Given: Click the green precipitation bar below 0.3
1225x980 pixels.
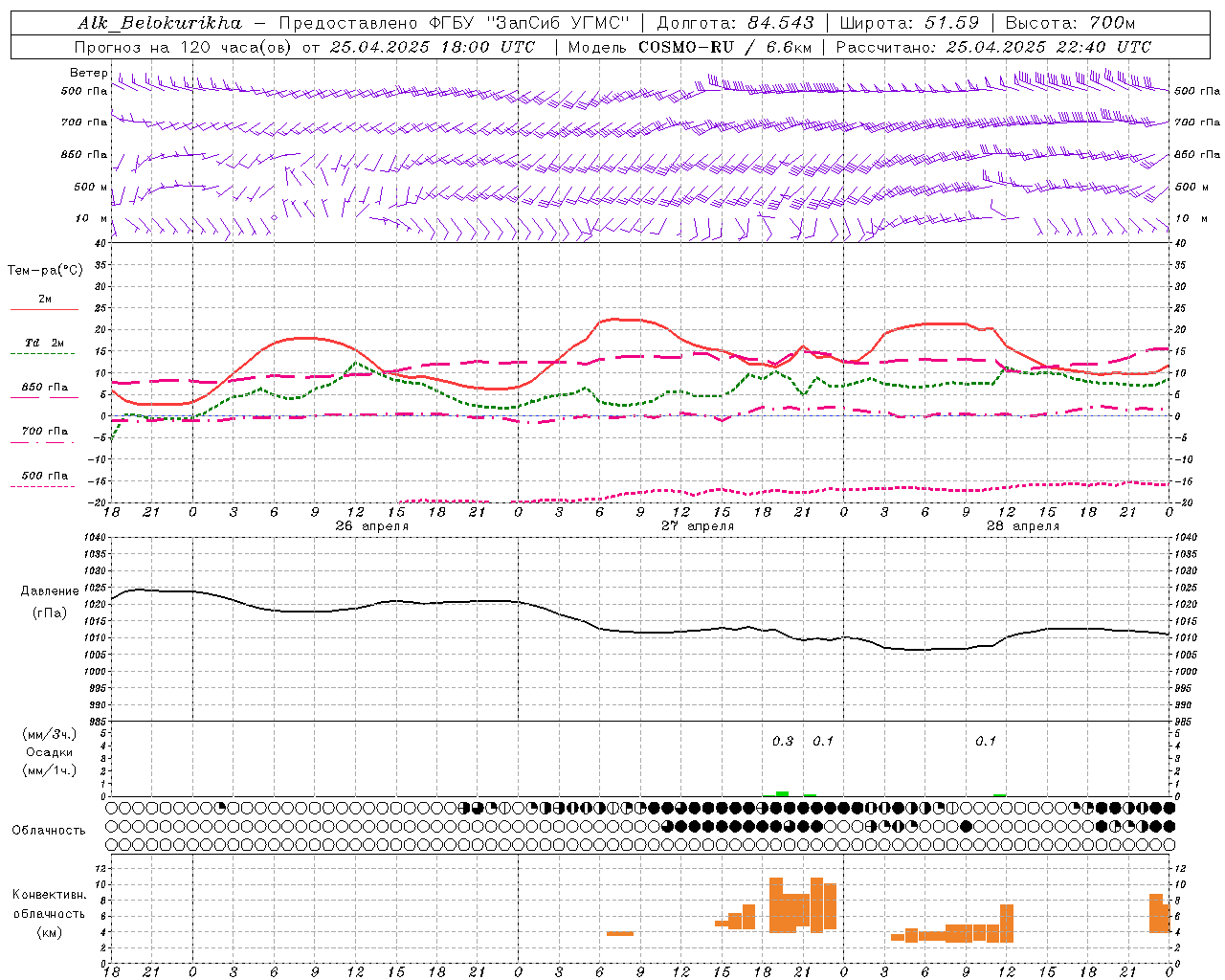Looking at the screenshot, I should click(782, 793).
